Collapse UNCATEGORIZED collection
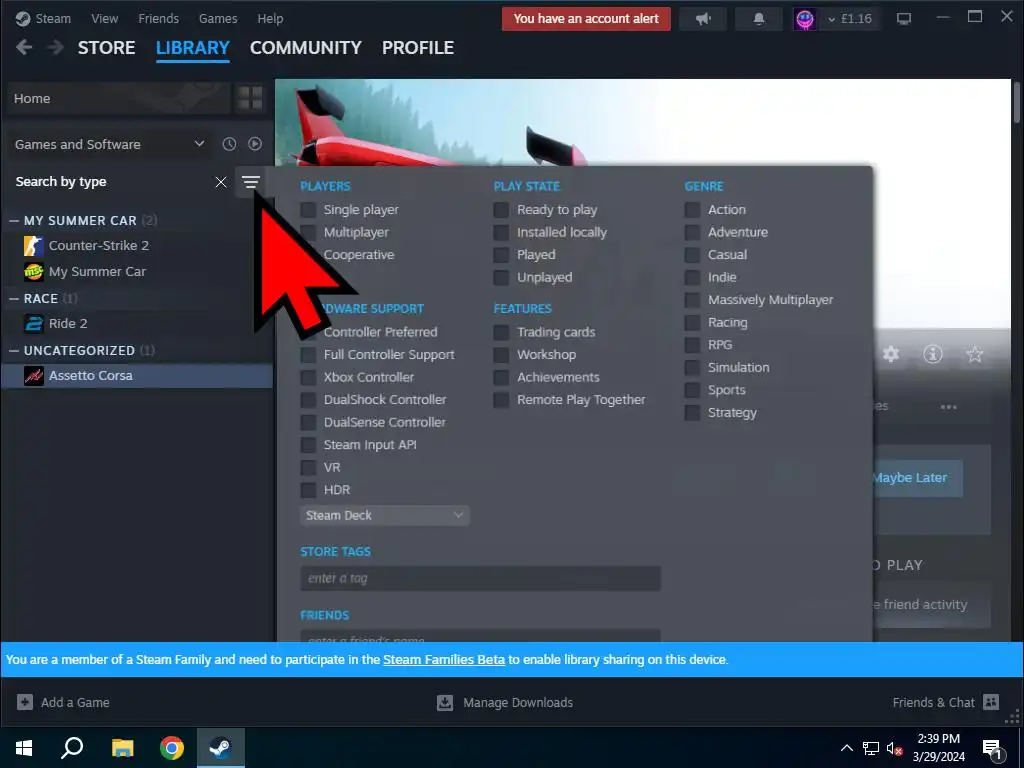1024x768 pixels. (x=14, y=351)
